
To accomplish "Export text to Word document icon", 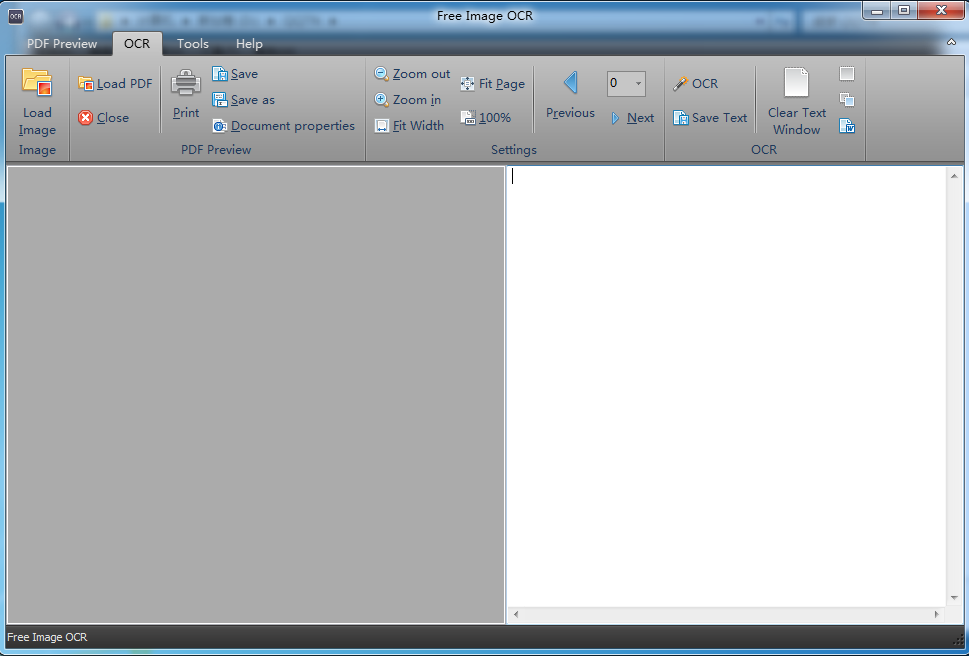I will pos(847,125).
